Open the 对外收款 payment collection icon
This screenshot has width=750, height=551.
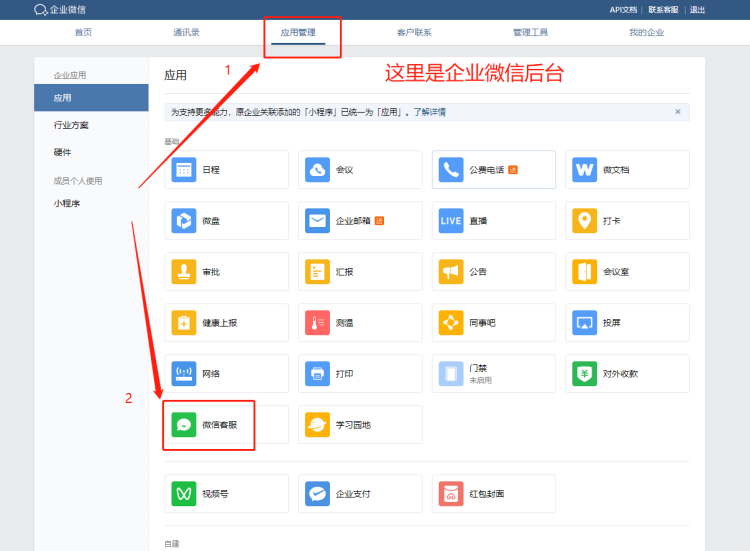coord(585,374)
